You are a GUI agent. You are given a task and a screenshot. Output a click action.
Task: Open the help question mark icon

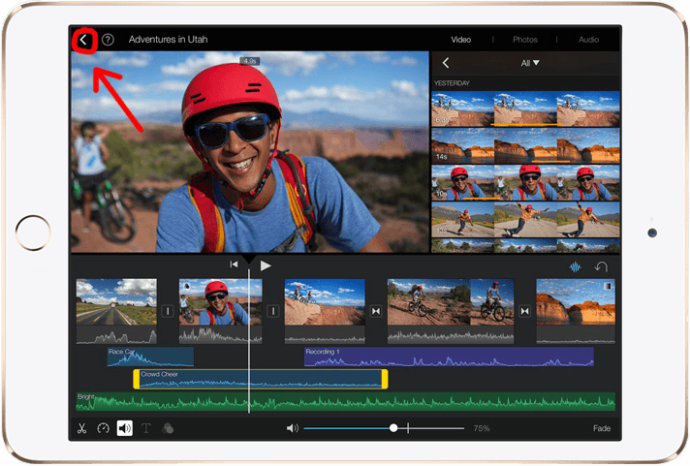point(108,40)
